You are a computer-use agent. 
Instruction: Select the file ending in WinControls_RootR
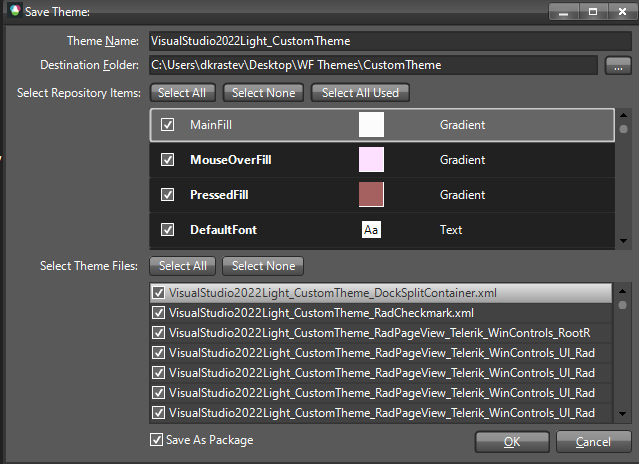(x=379, y=333)
